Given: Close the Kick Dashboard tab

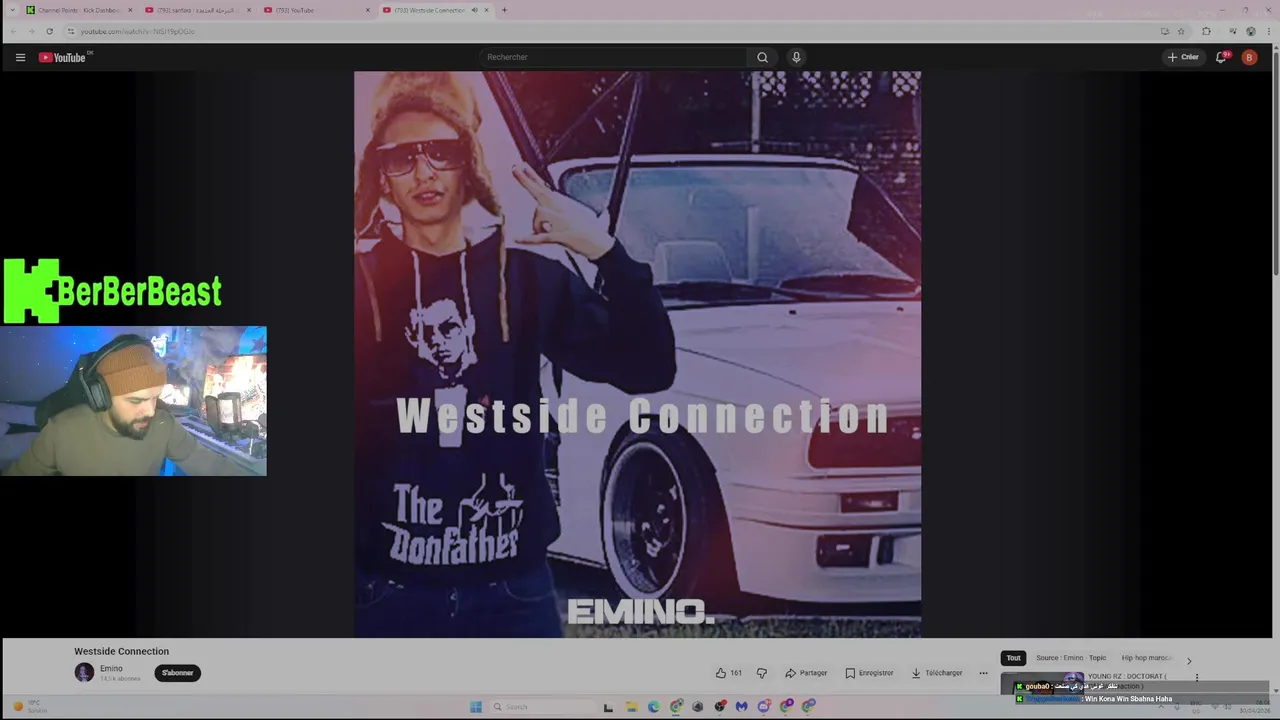Looking at the screenshot, I should (130, 10).
